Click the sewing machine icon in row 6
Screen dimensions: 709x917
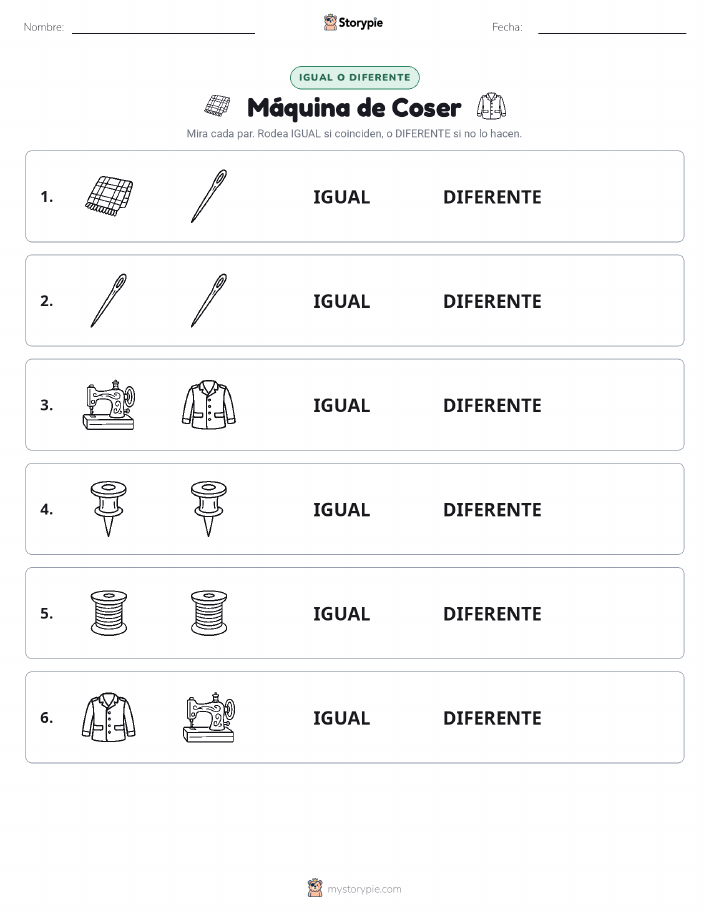coord(209,717)
